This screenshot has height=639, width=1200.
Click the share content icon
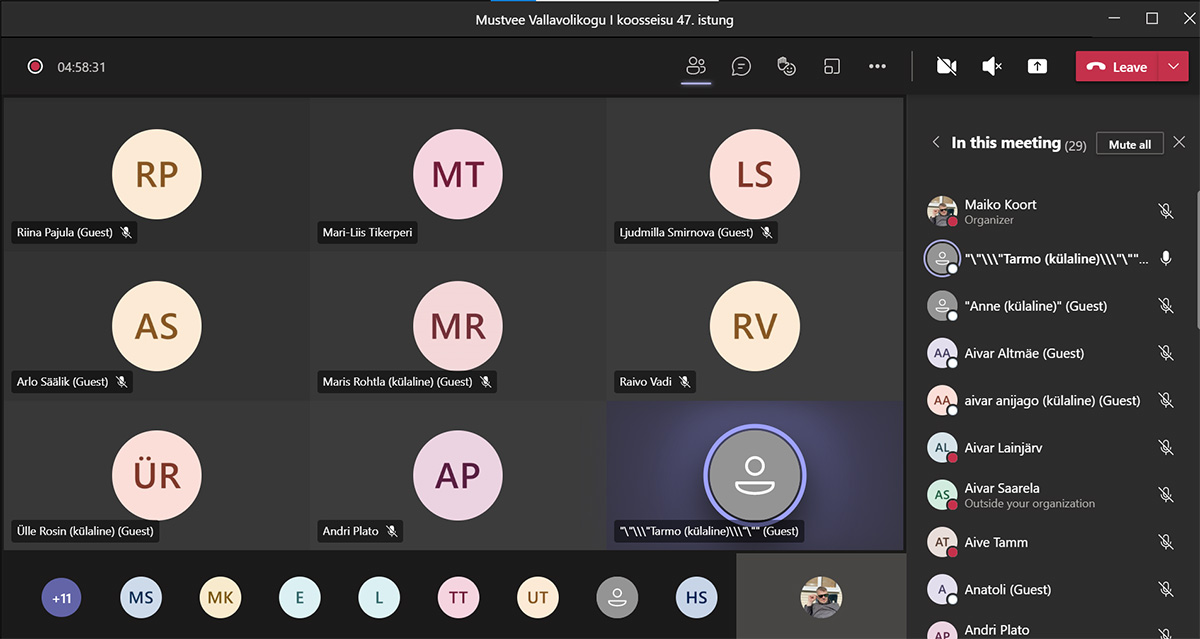pyautogui.click(x=1037, y=67)
